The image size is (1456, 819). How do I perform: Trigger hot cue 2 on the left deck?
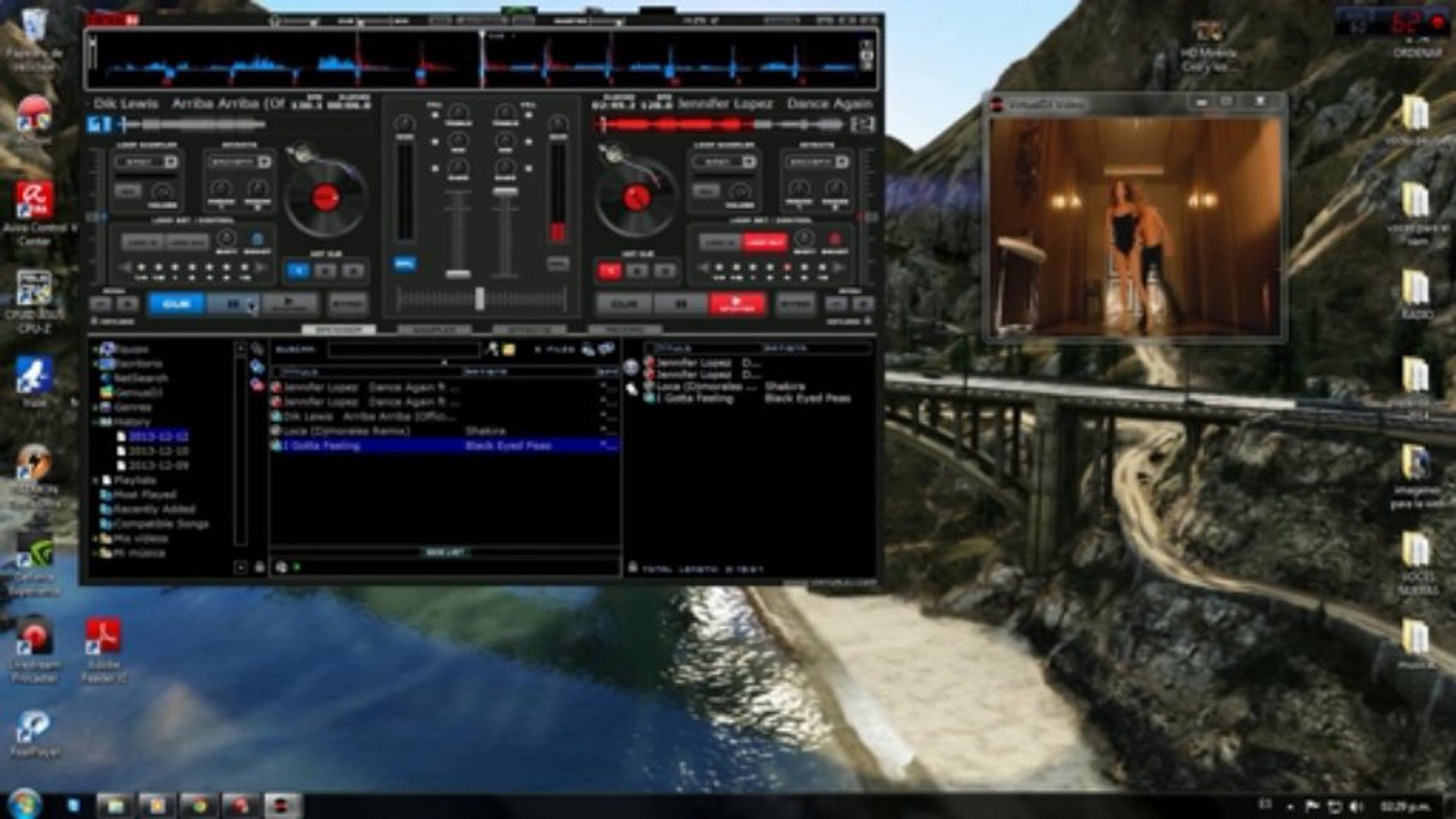325,270
